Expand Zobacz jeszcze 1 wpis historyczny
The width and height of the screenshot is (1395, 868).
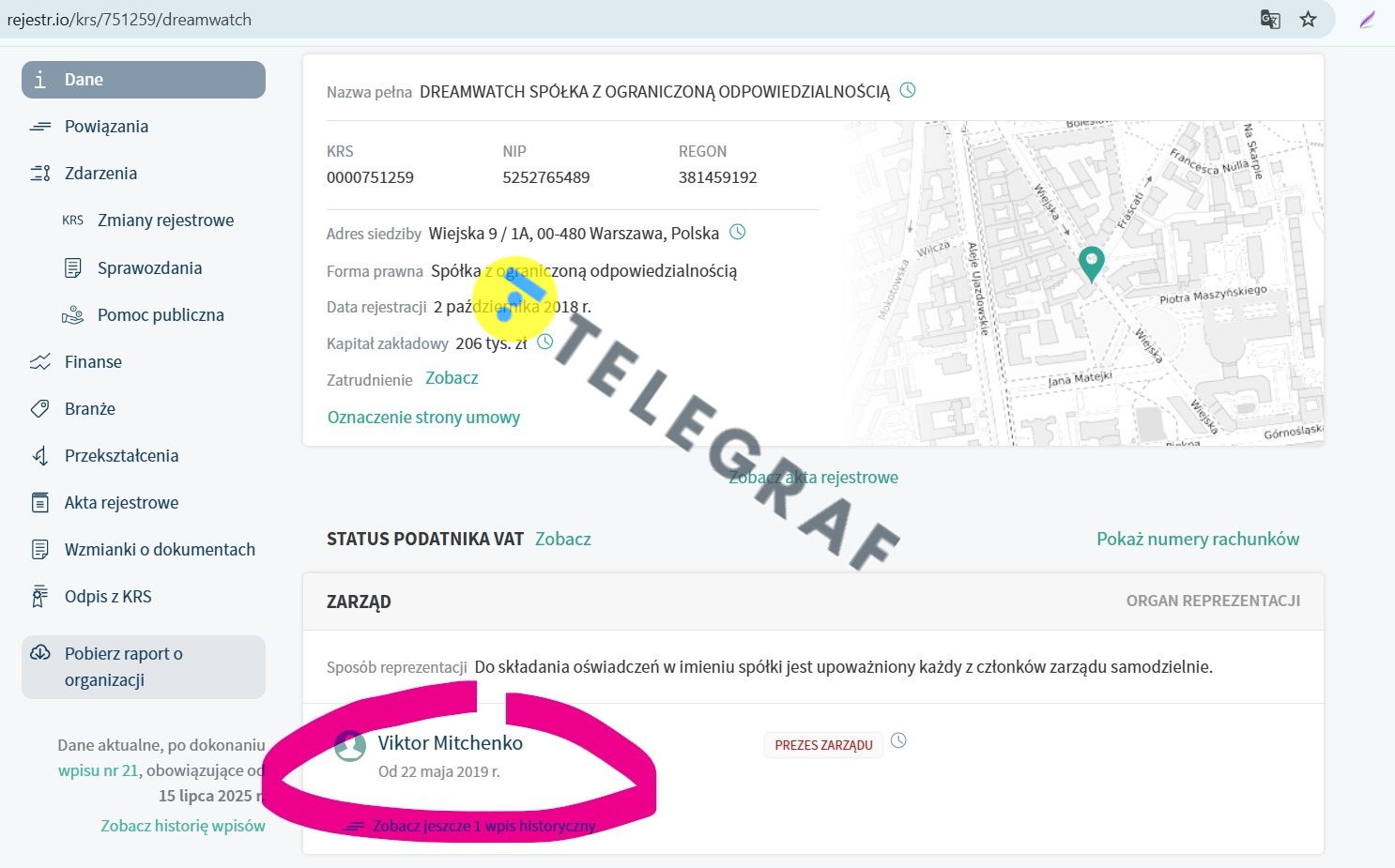tap(483, 826)
